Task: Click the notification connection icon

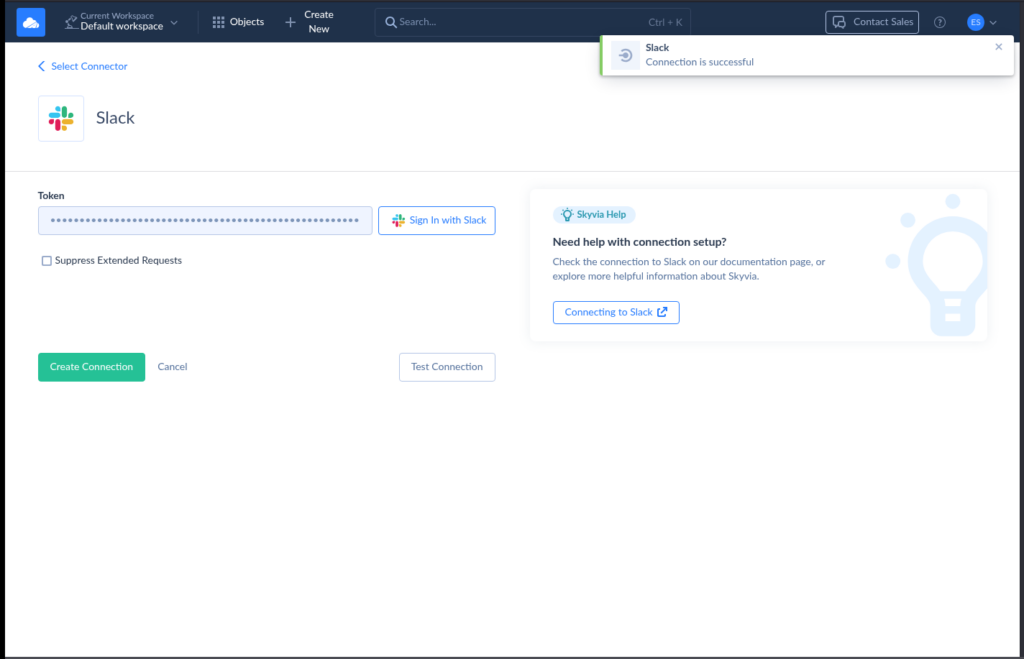Action: [x=625, y=56]
